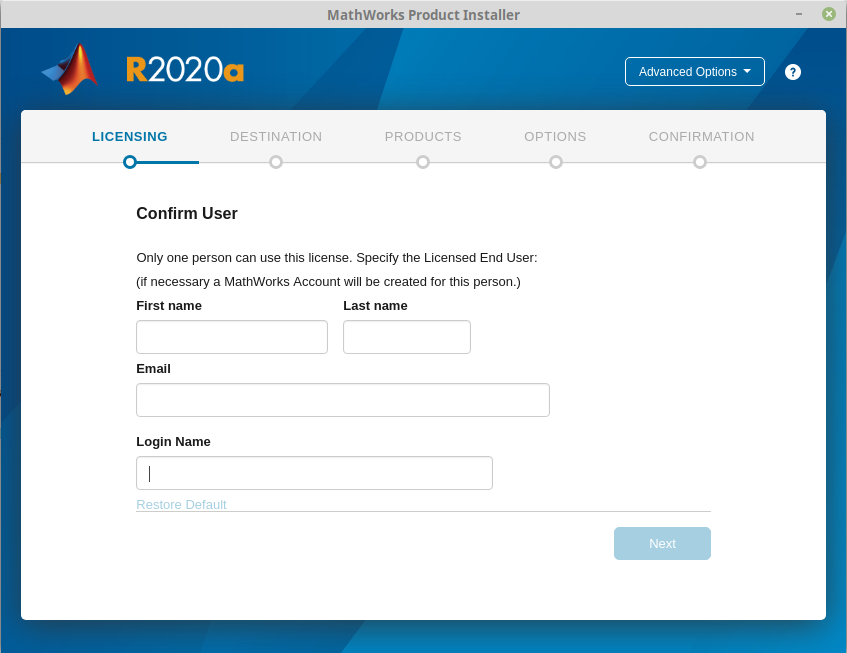The height and width of the screenshot is (653, 847).
Task: Expand the Advanced Options dropdown
Action: [694, 72]
